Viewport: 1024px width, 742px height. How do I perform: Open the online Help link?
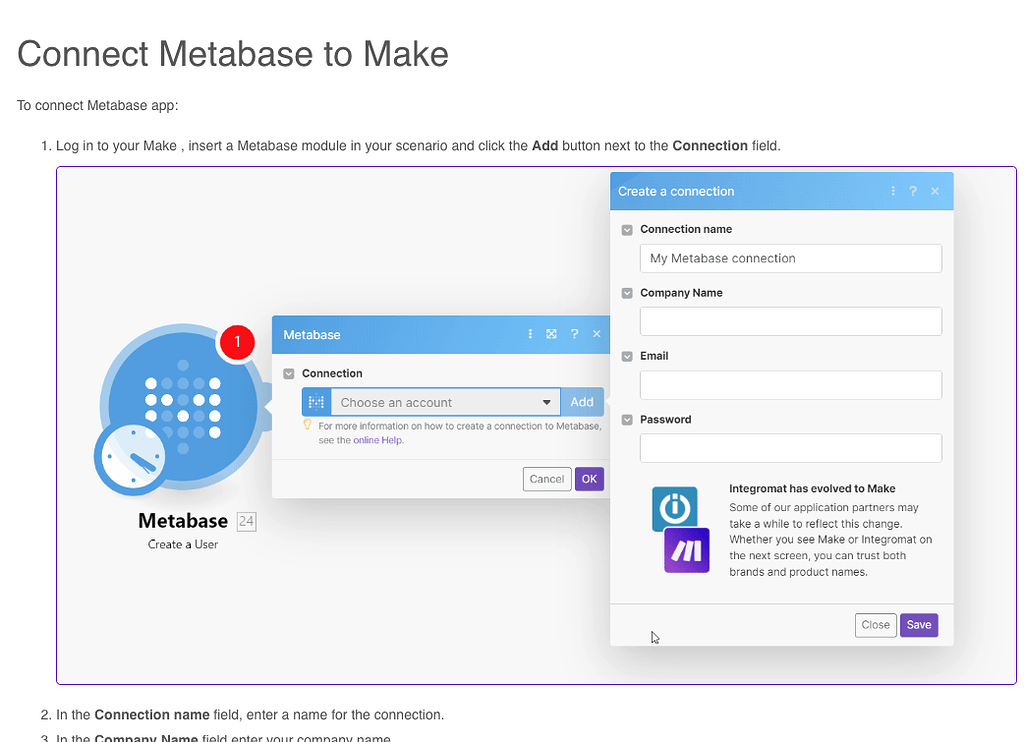378,439
